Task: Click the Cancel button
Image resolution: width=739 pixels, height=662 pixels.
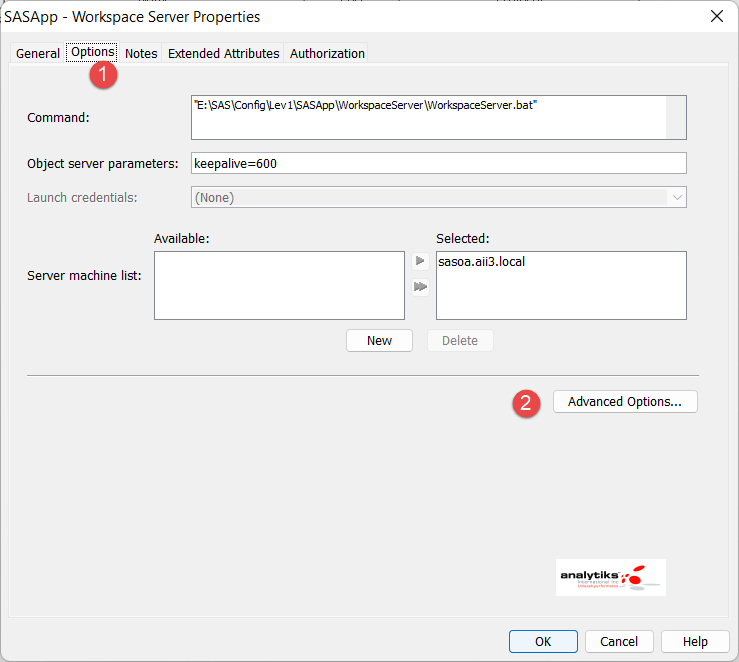Action: [x=619, y=641]
